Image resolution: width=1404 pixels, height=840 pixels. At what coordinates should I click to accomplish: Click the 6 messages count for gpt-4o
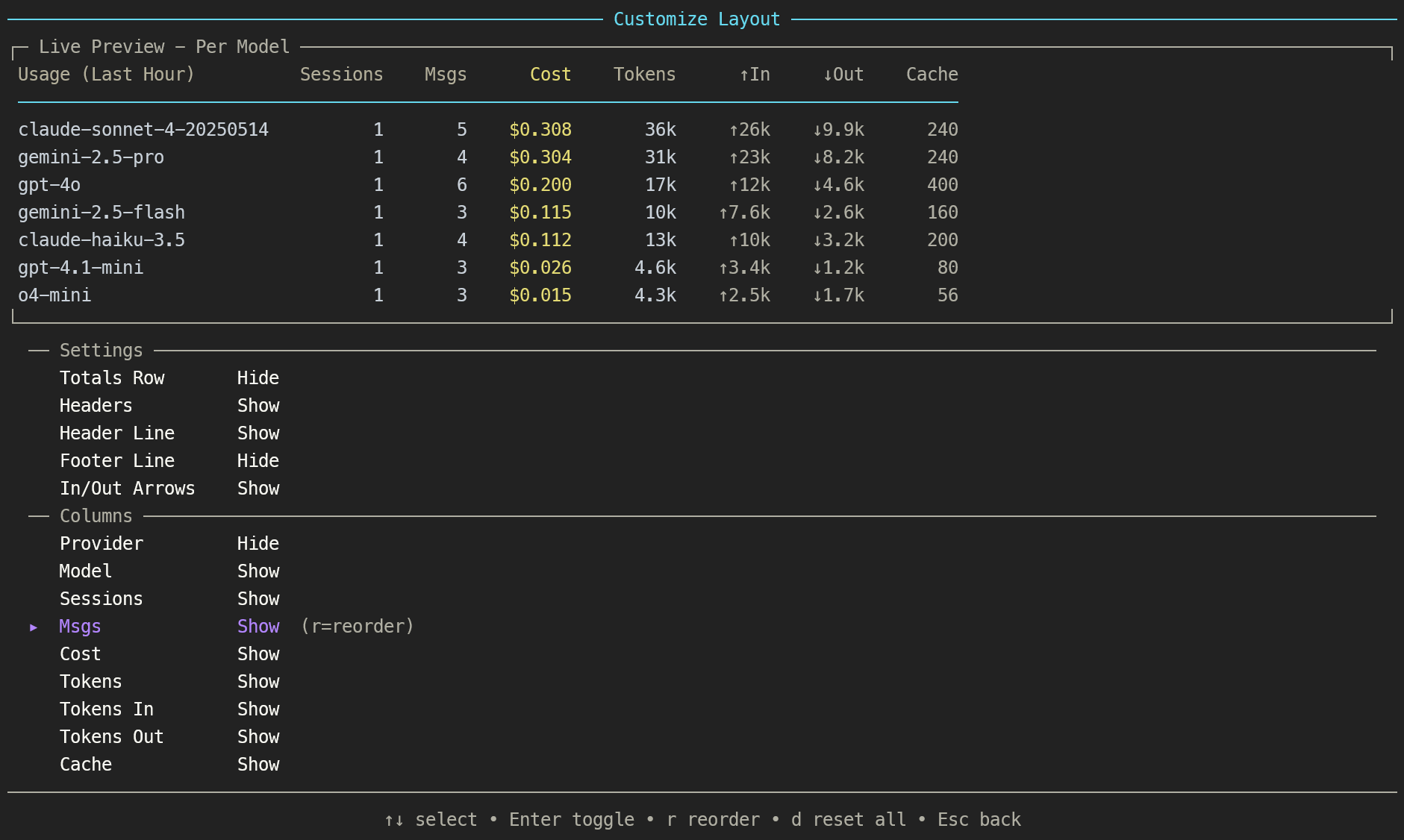(x=462, y=185)
